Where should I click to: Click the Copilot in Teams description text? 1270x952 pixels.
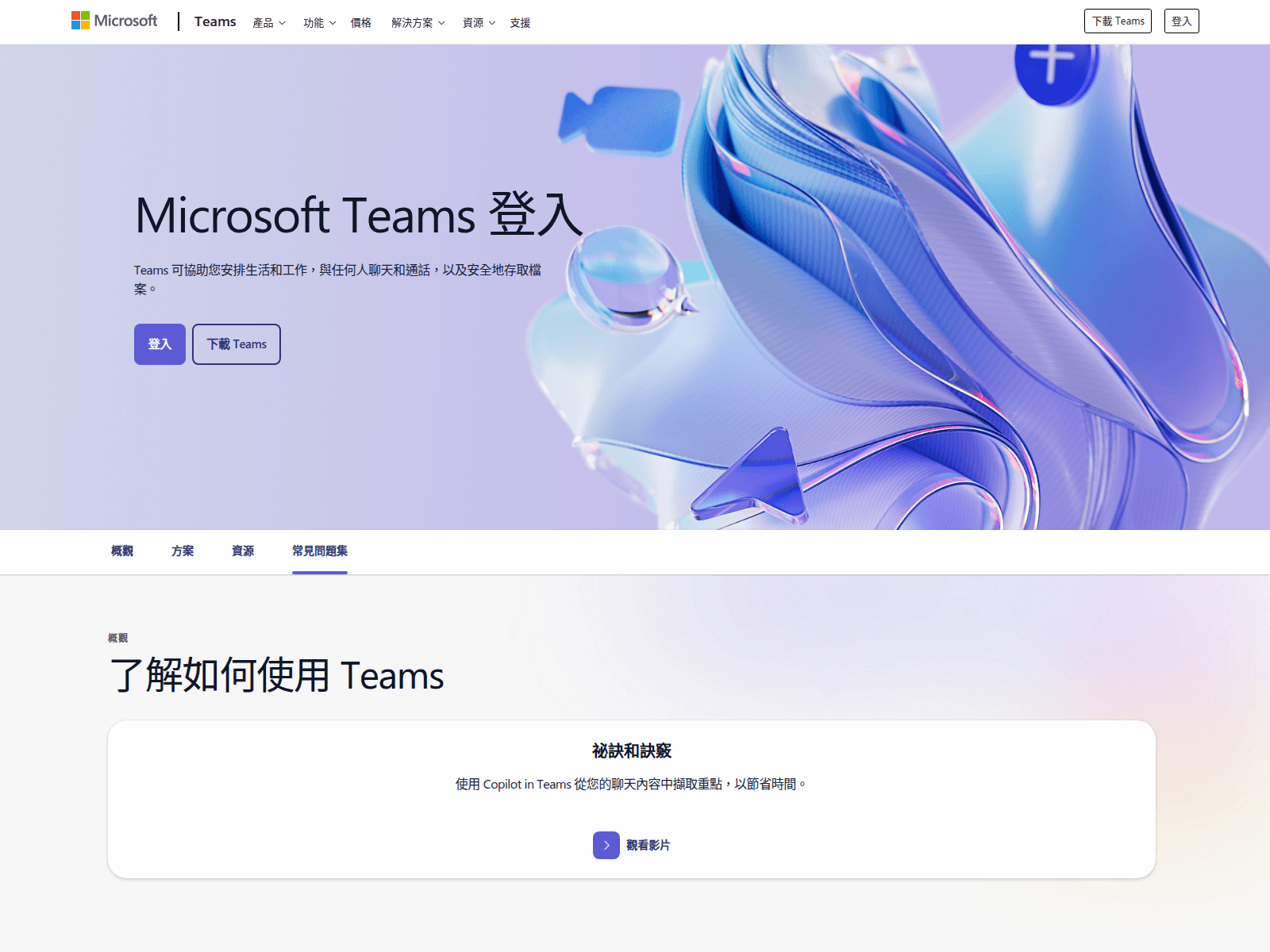point(631,784)
